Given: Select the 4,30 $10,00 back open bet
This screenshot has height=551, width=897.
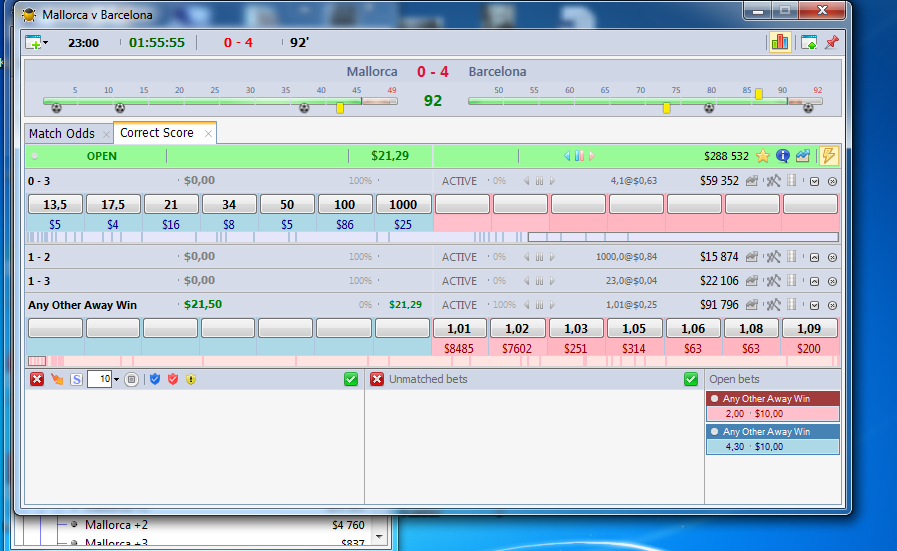Looking at the screenshot, I should coord(773,447).
